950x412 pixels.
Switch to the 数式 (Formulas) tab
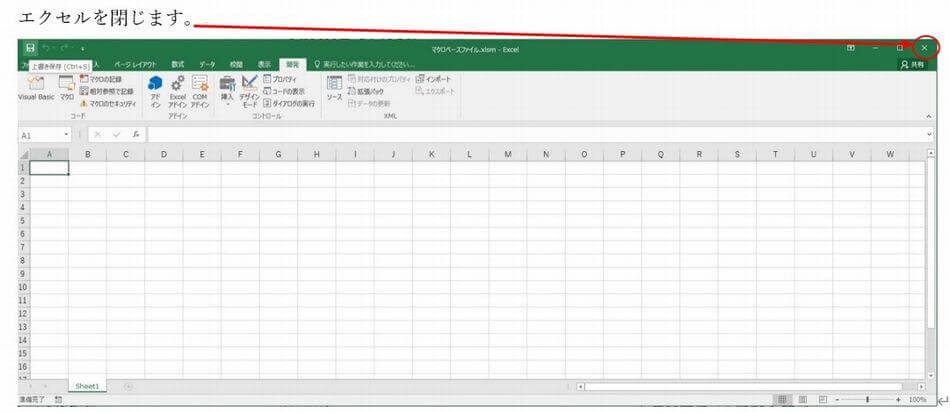[x=178, y=64]
